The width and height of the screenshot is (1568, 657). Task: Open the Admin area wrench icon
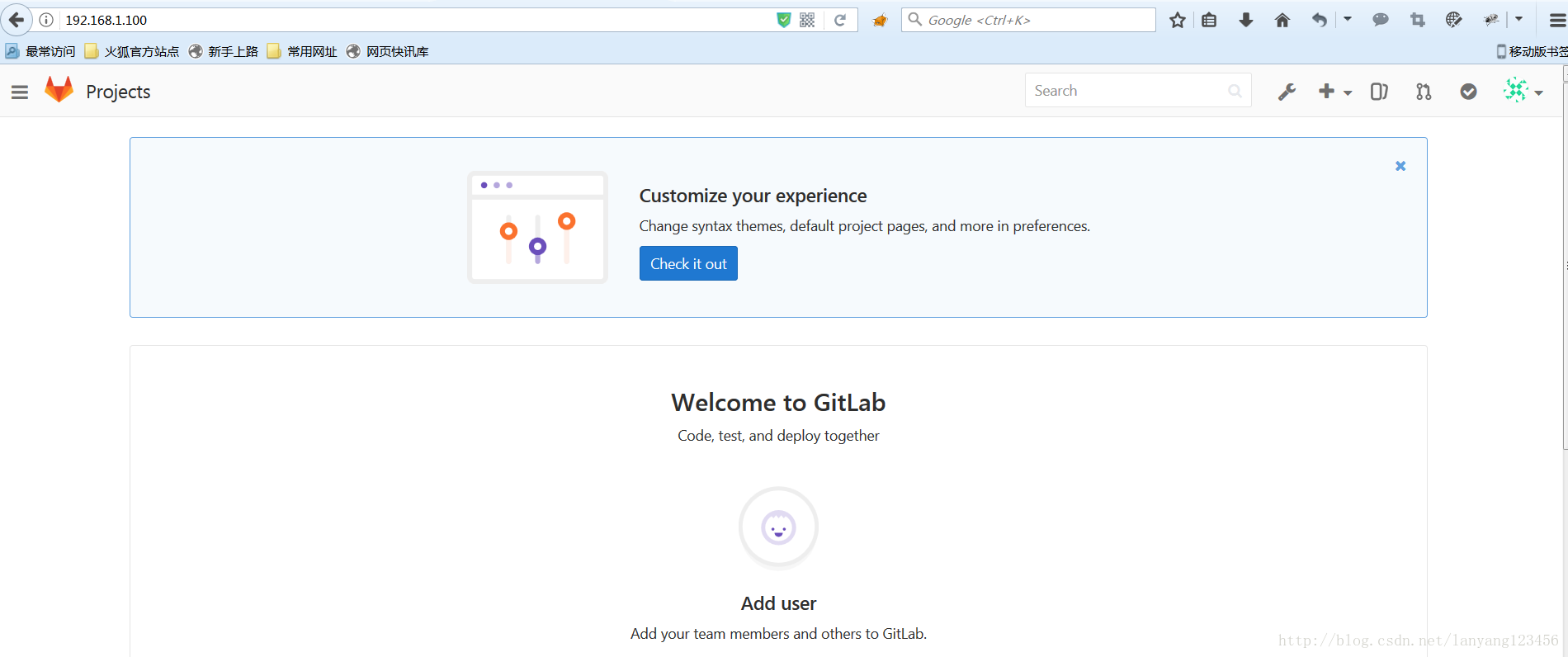1287,92
